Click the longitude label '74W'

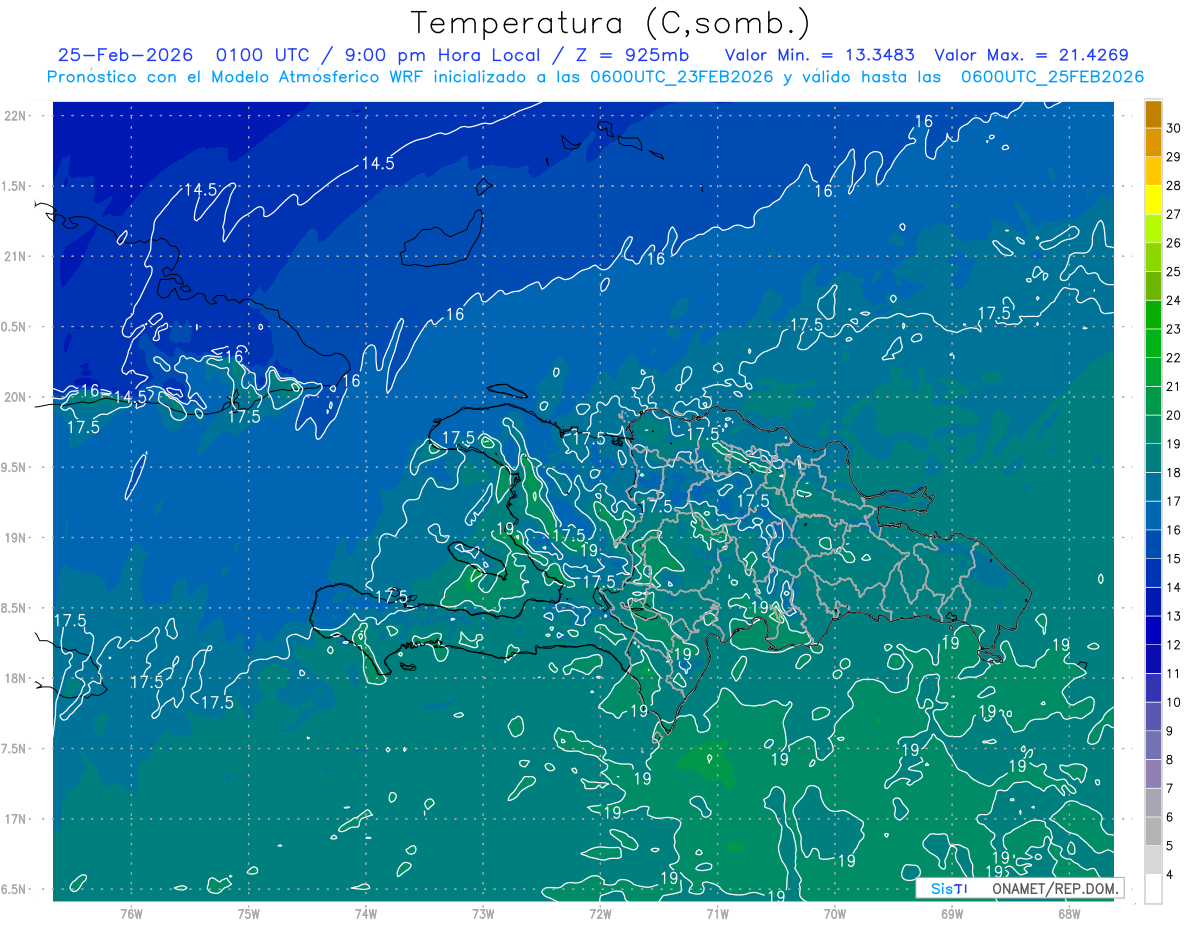click(x=366, y=912)
